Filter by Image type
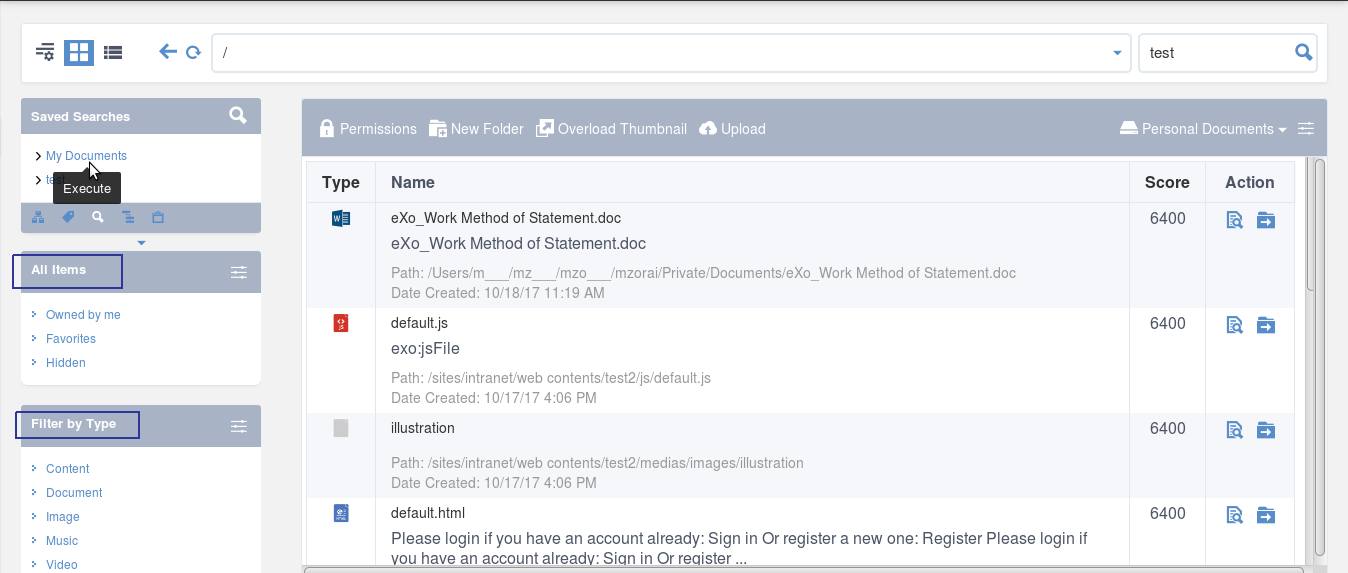Image resolution: width=1348 pixels, height=573 pixels. point(62,517)
